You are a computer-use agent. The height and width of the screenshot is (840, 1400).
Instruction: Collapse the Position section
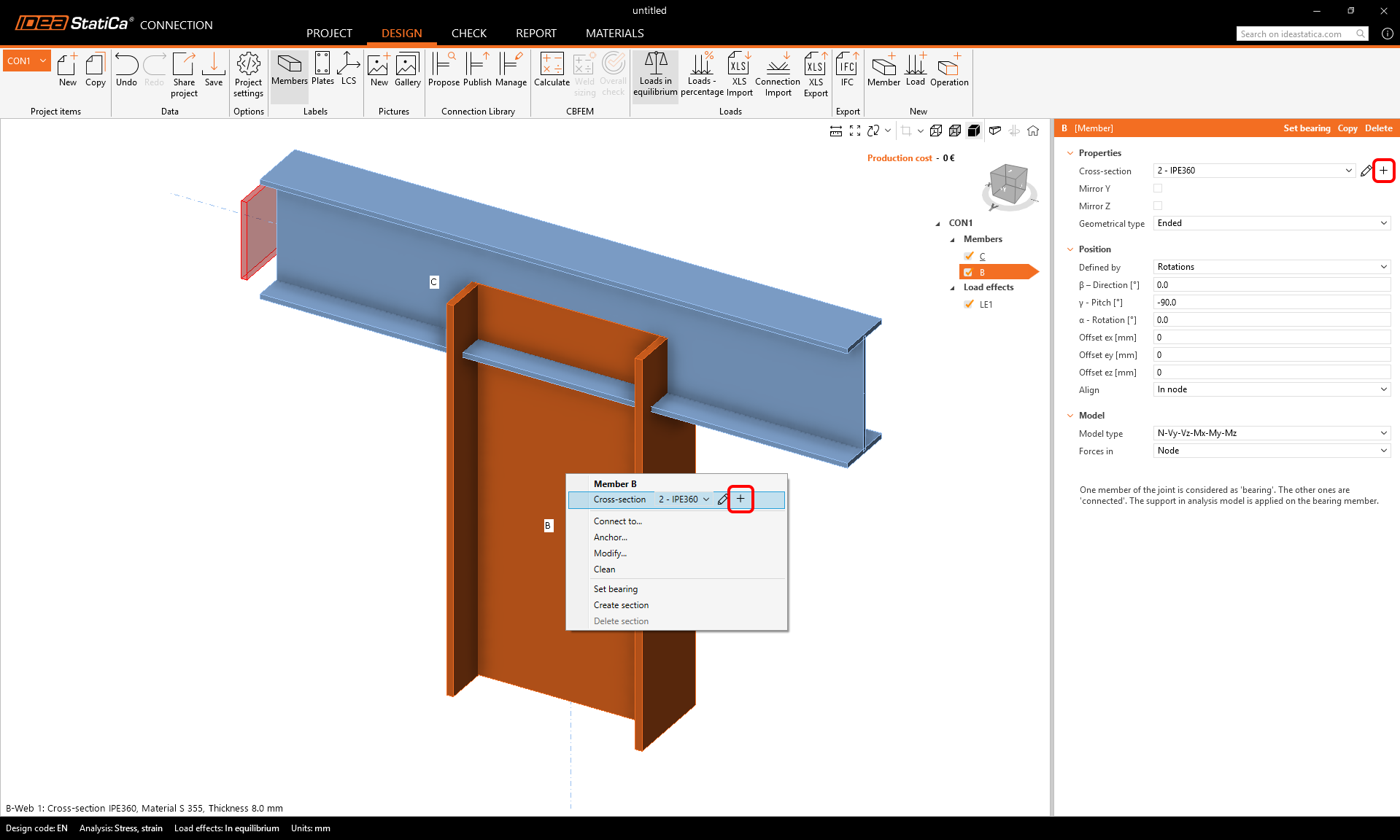pyautogui.click(x=1070, y=249)
